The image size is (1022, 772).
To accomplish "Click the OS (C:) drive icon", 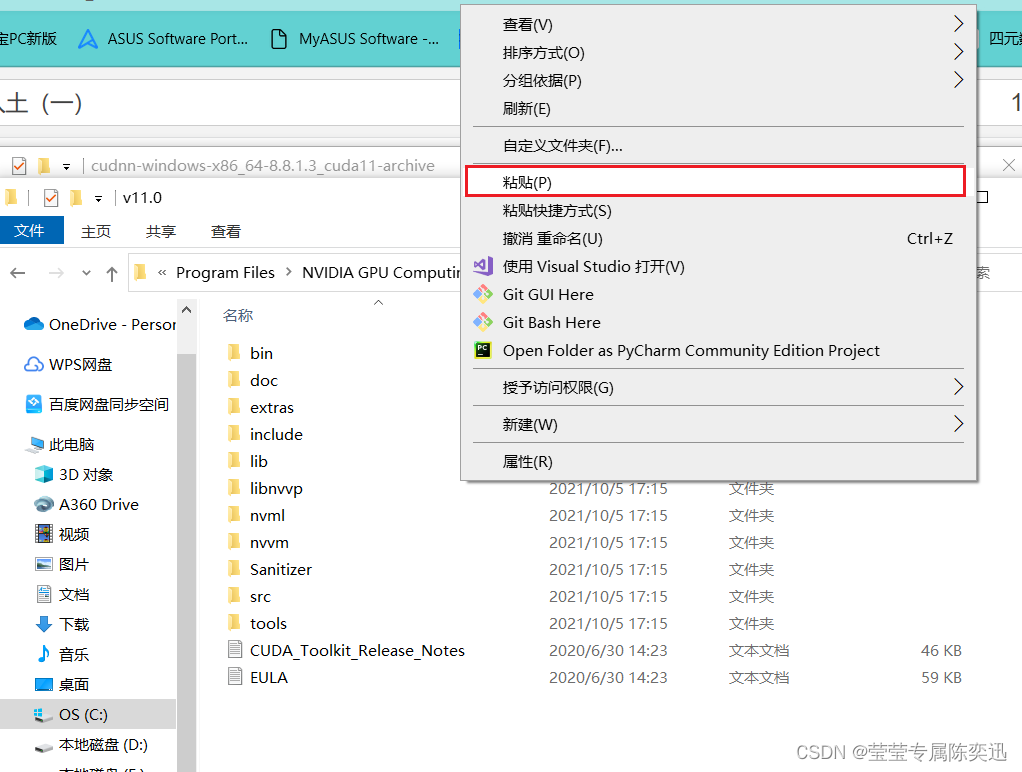I will (x=44, y=715).
